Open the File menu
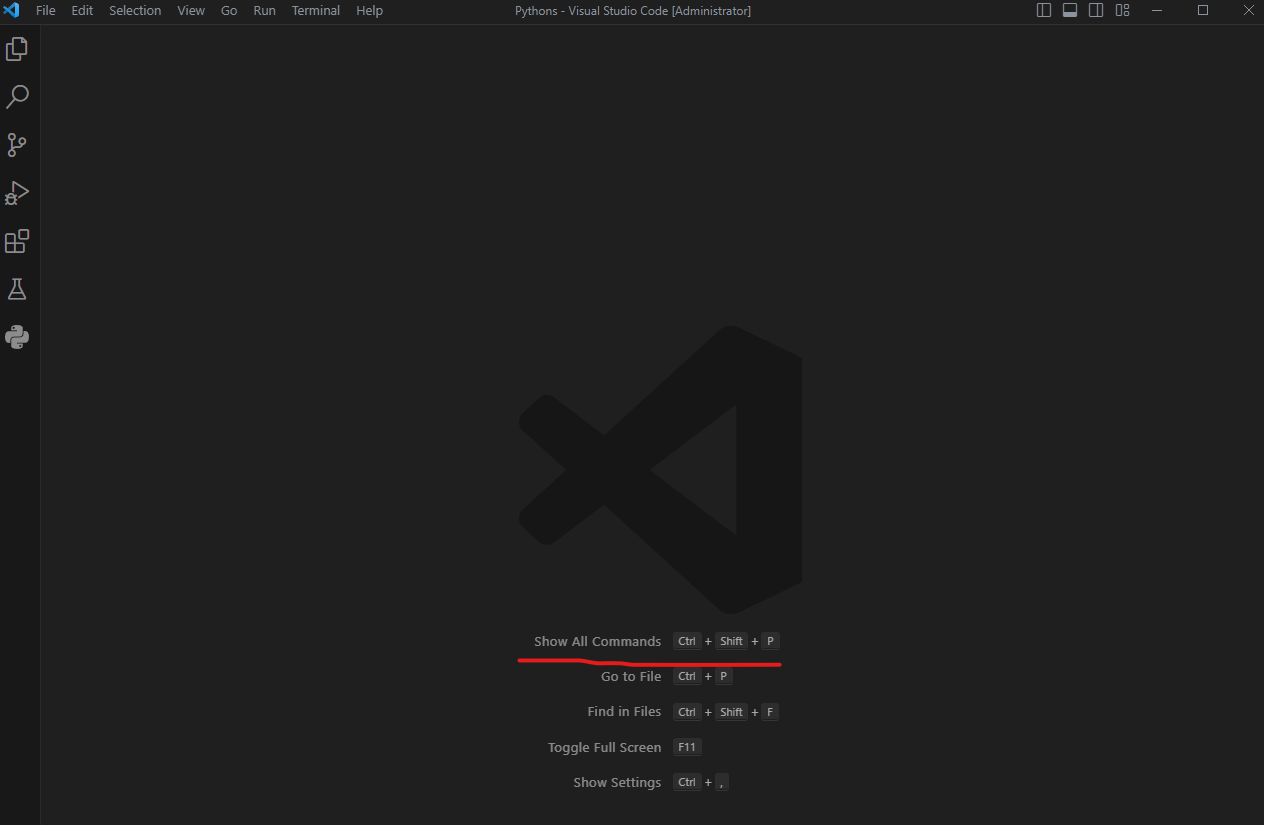The height and width of the screenshot is (825, 1264). tap(46, 10)
